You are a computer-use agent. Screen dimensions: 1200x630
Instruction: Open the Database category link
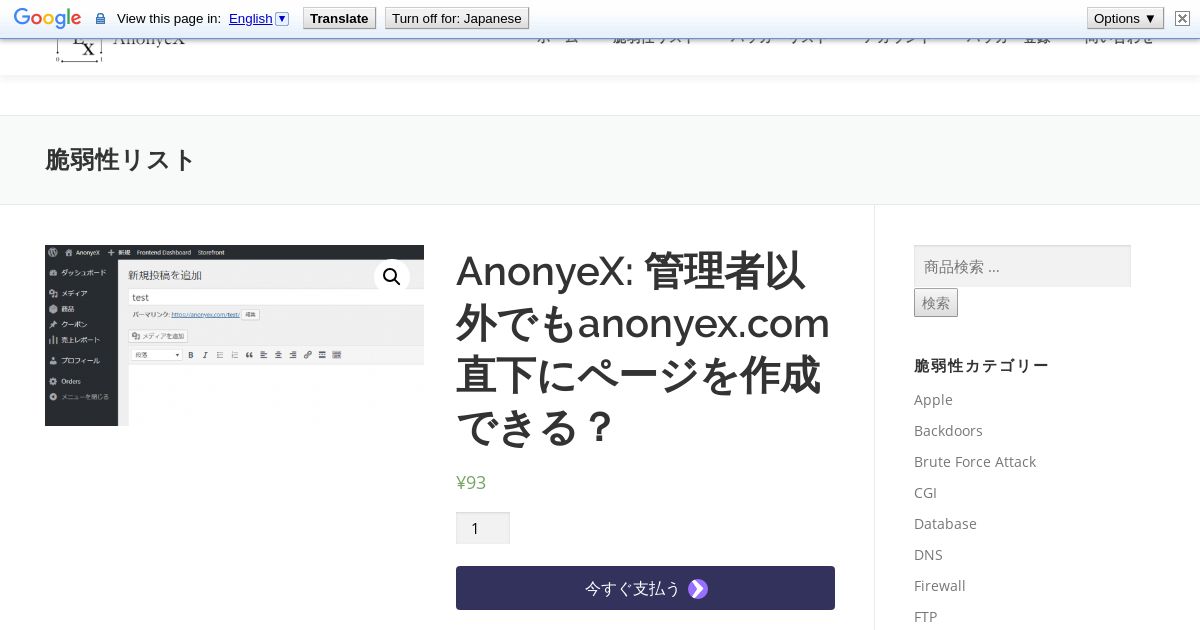(x=945, y=524)
